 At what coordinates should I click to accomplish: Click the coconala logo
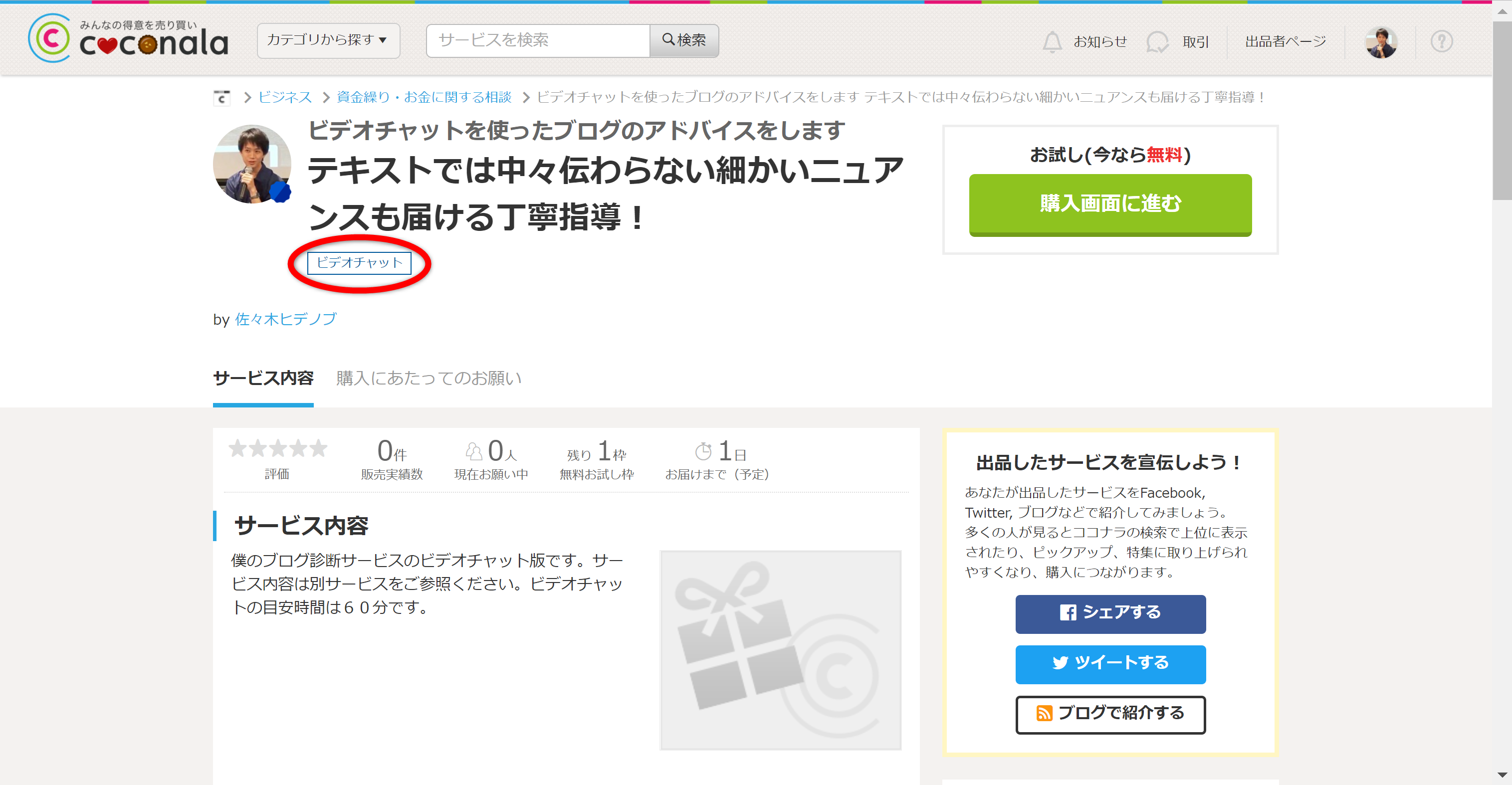point(128,39)
